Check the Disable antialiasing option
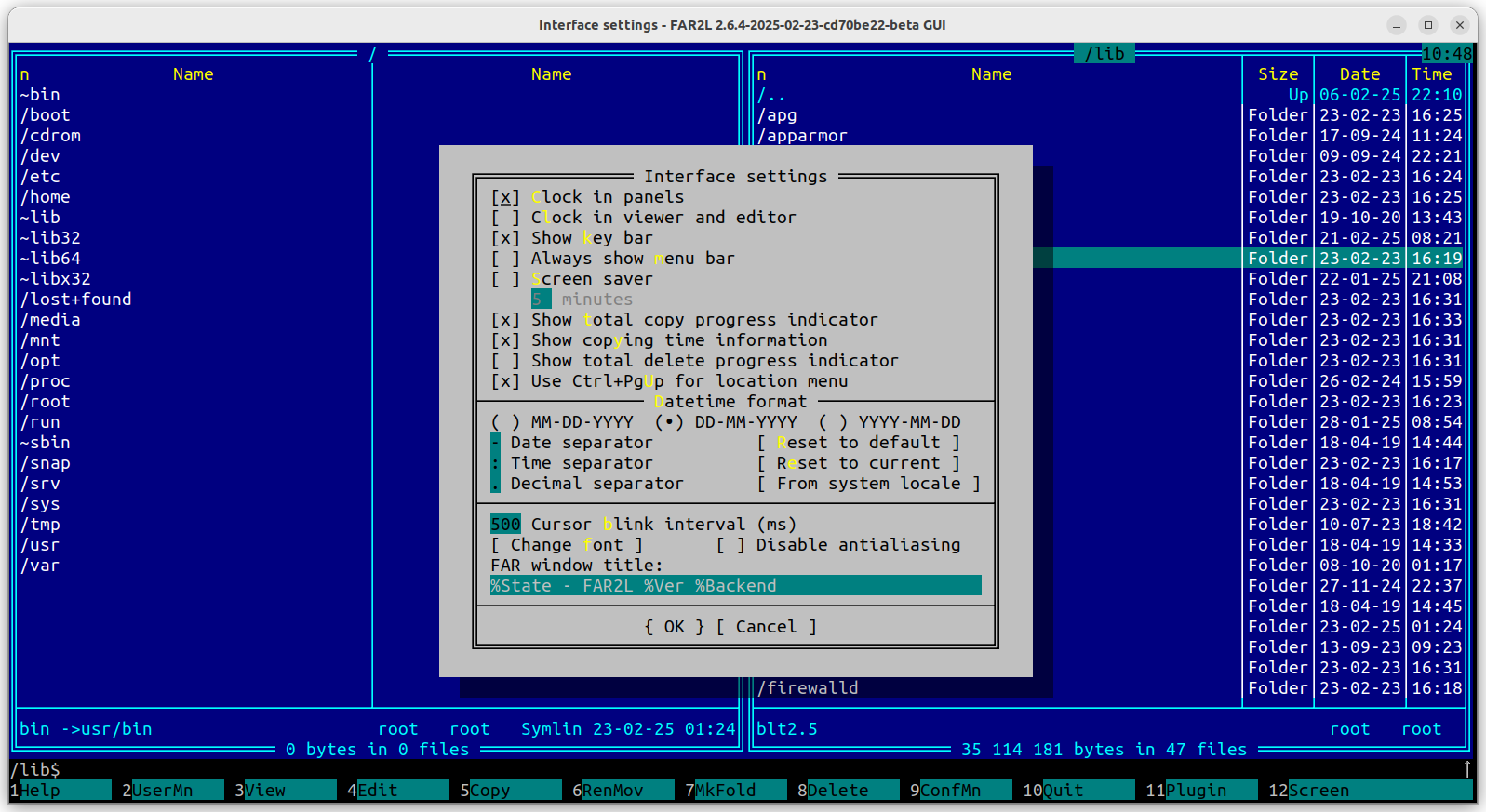Screen dimensions: 1486x812 (x=730, y=545)
